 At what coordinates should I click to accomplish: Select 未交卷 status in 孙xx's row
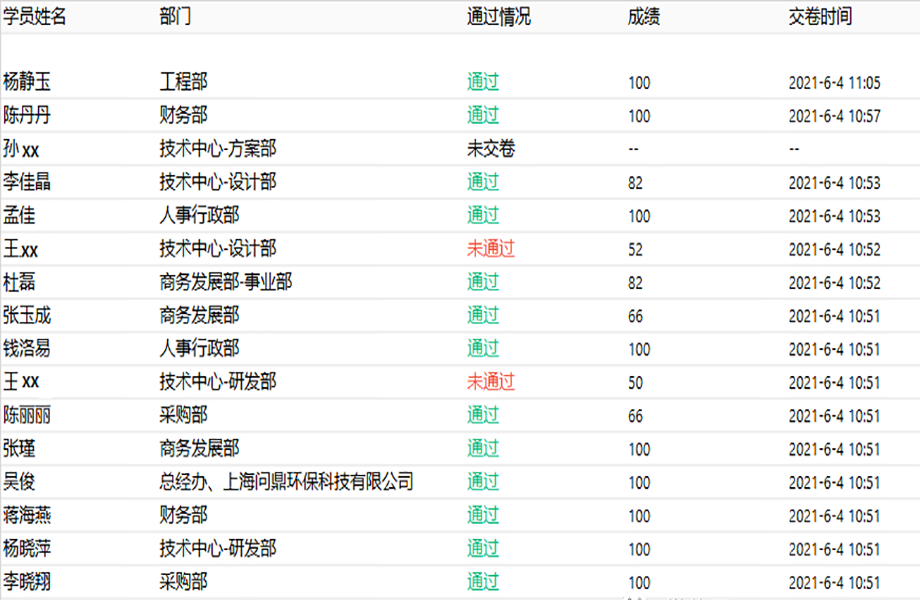pyautogui.click(x=490, y=149)
